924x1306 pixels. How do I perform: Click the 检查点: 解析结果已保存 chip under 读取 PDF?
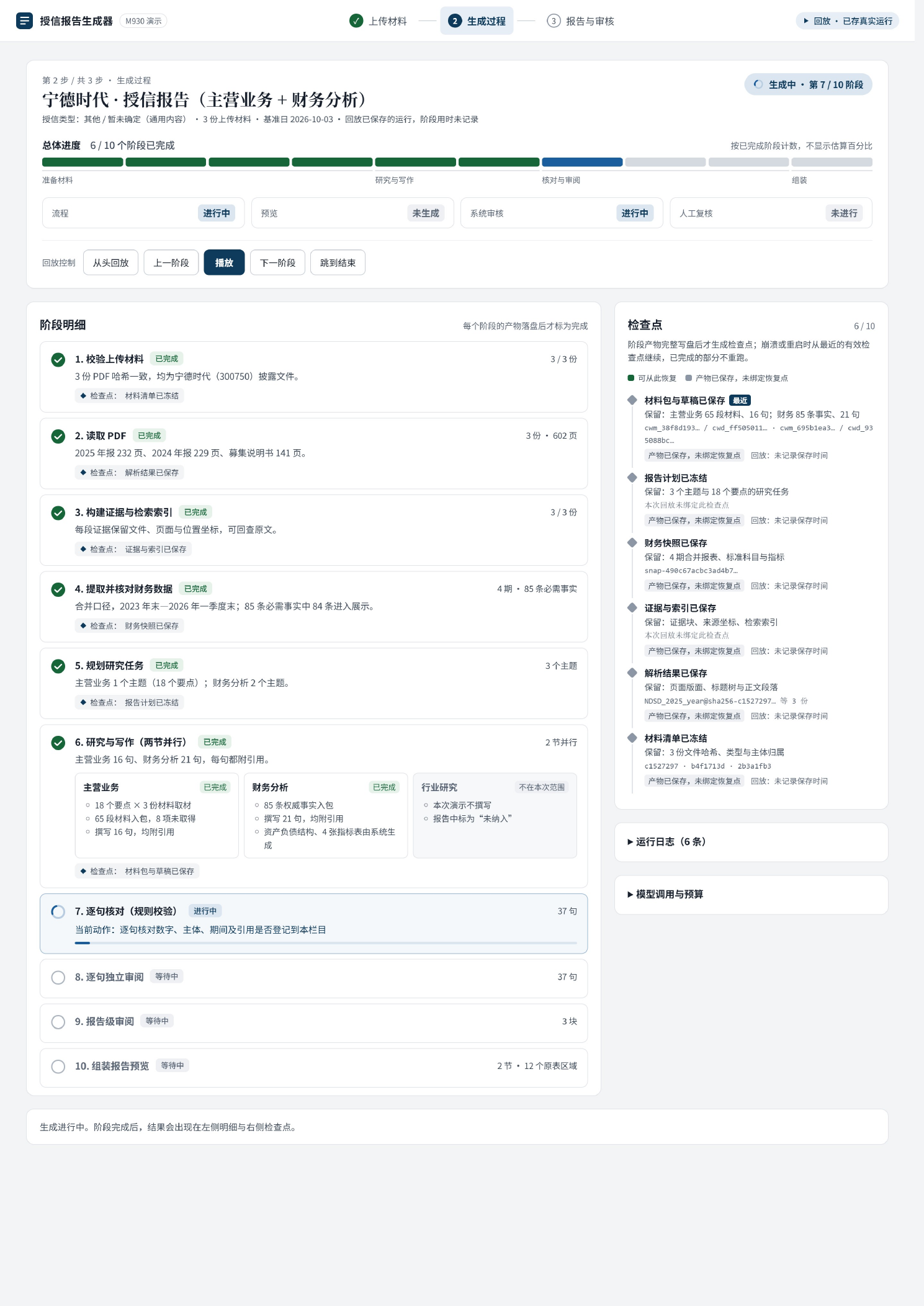(x=130, y=473)
